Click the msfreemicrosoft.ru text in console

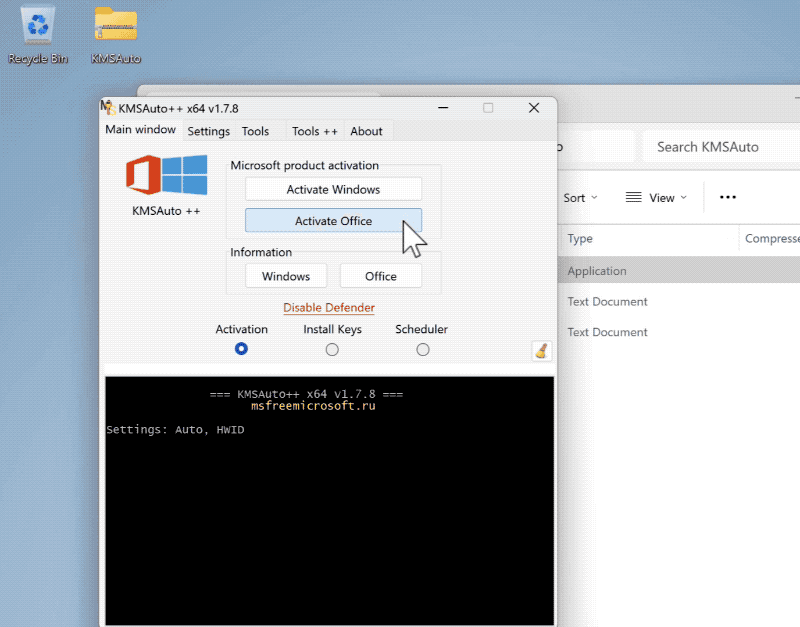pos(313,406)
